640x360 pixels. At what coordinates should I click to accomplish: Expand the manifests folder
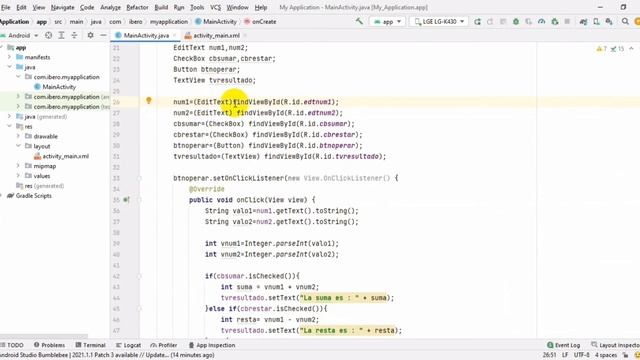(x=10, y=57)
